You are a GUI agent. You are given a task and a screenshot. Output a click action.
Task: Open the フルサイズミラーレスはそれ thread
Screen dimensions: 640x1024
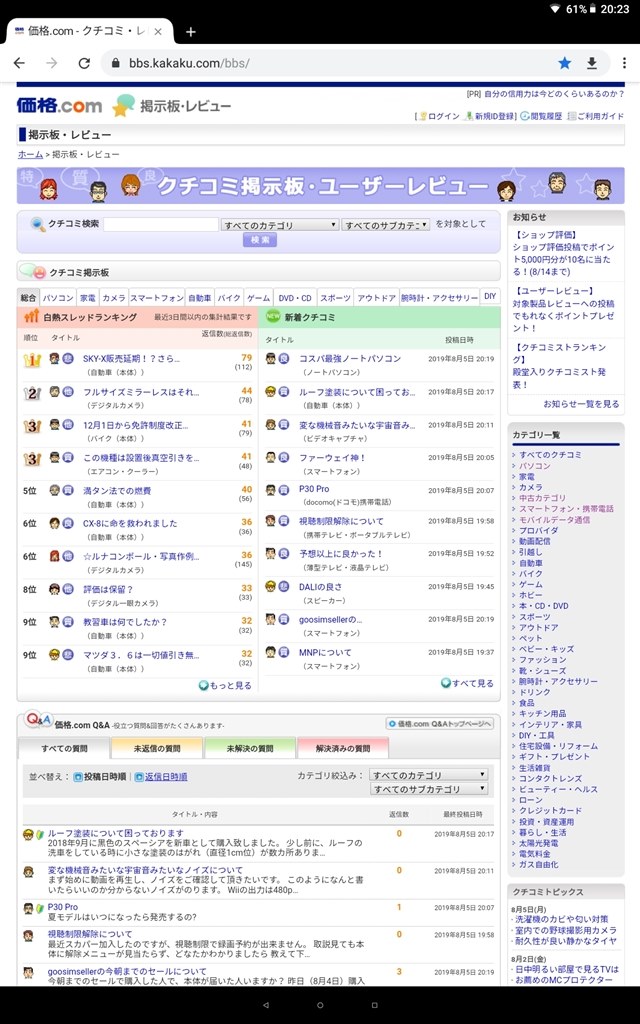click(141, 392)
